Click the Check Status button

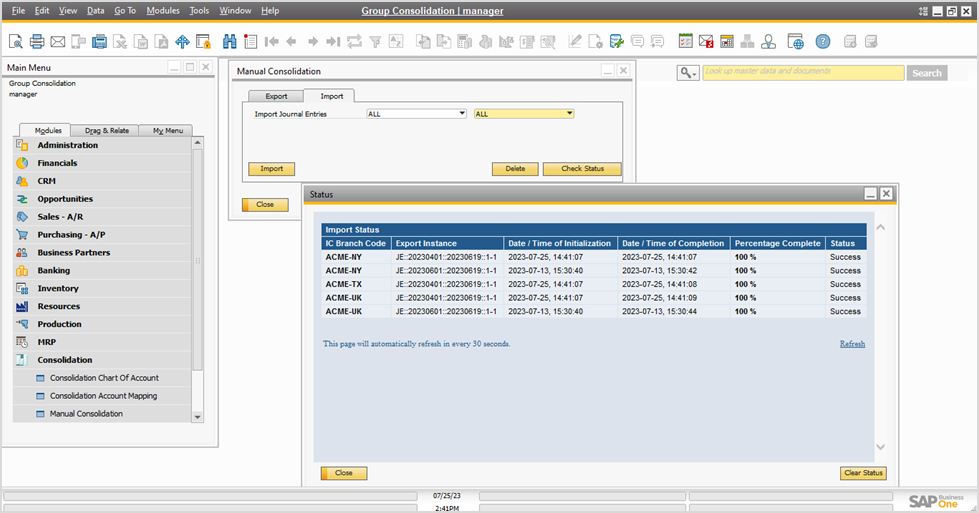click(x=582, y=169)
